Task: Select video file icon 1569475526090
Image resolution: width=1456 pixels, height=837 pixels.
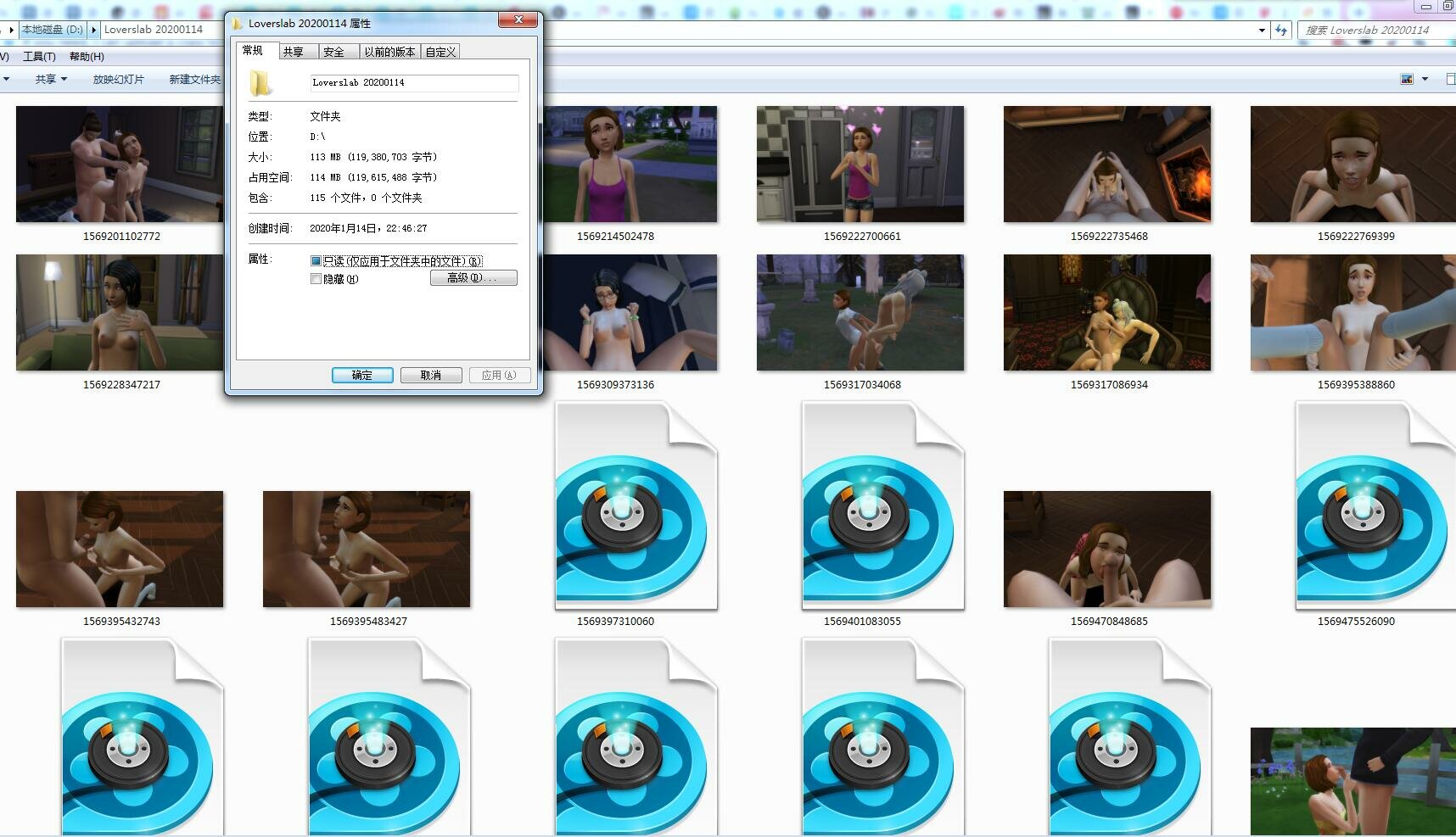Action: 1375,505
